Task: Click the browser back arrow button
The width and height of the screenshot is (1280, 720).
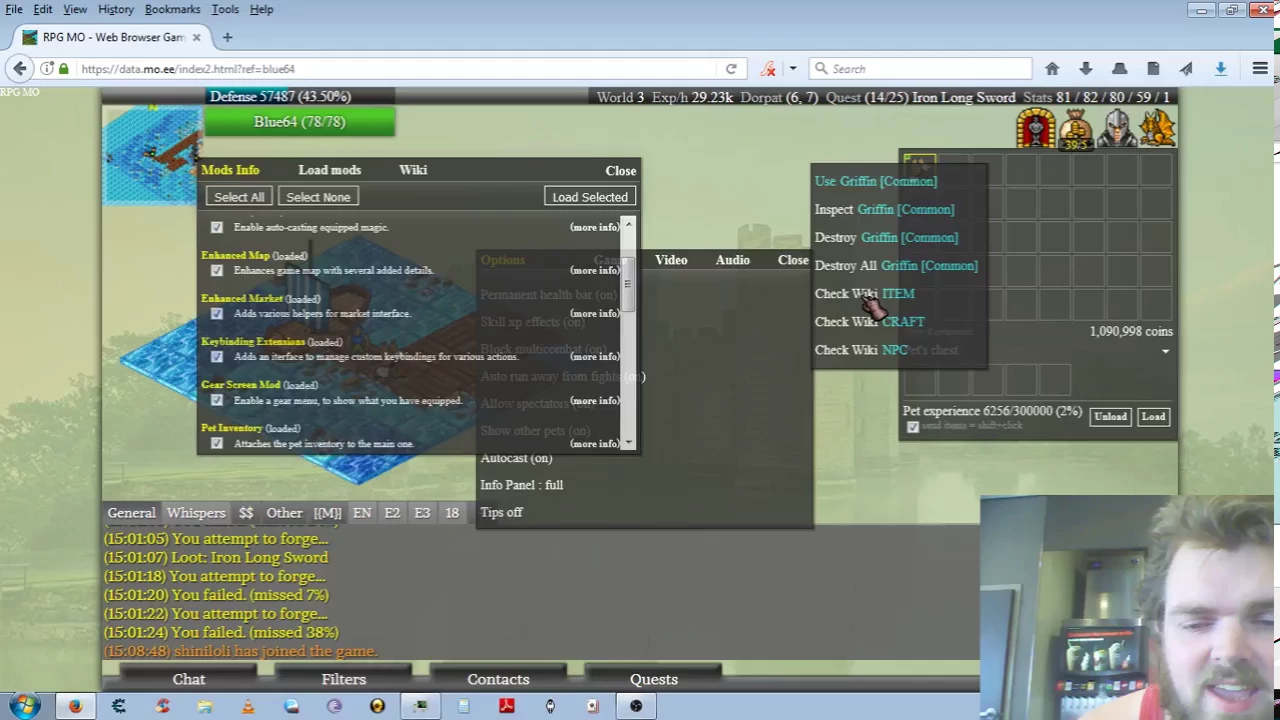Action: coord(20,68)
